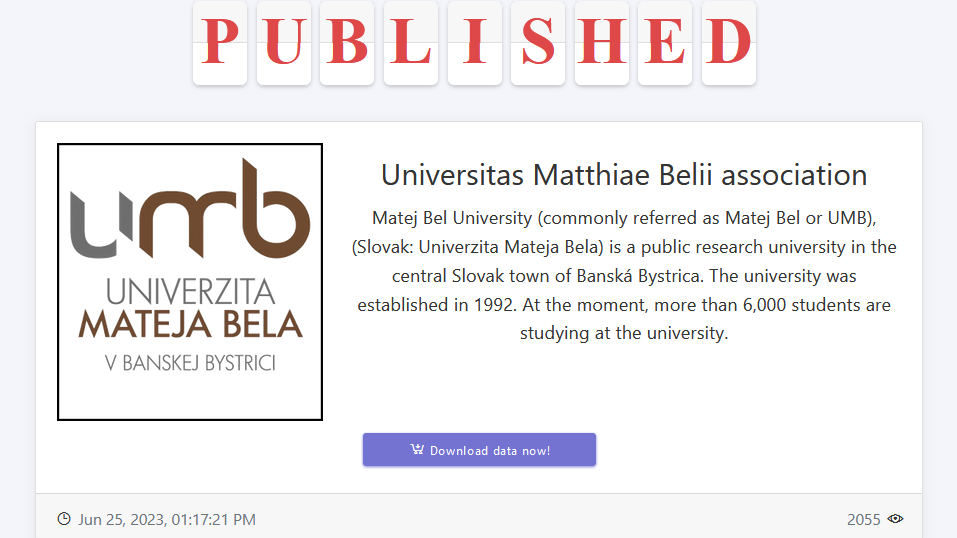
Task: Click the red letter E tile
Action: pyautogui.click(x=665, y=43)
